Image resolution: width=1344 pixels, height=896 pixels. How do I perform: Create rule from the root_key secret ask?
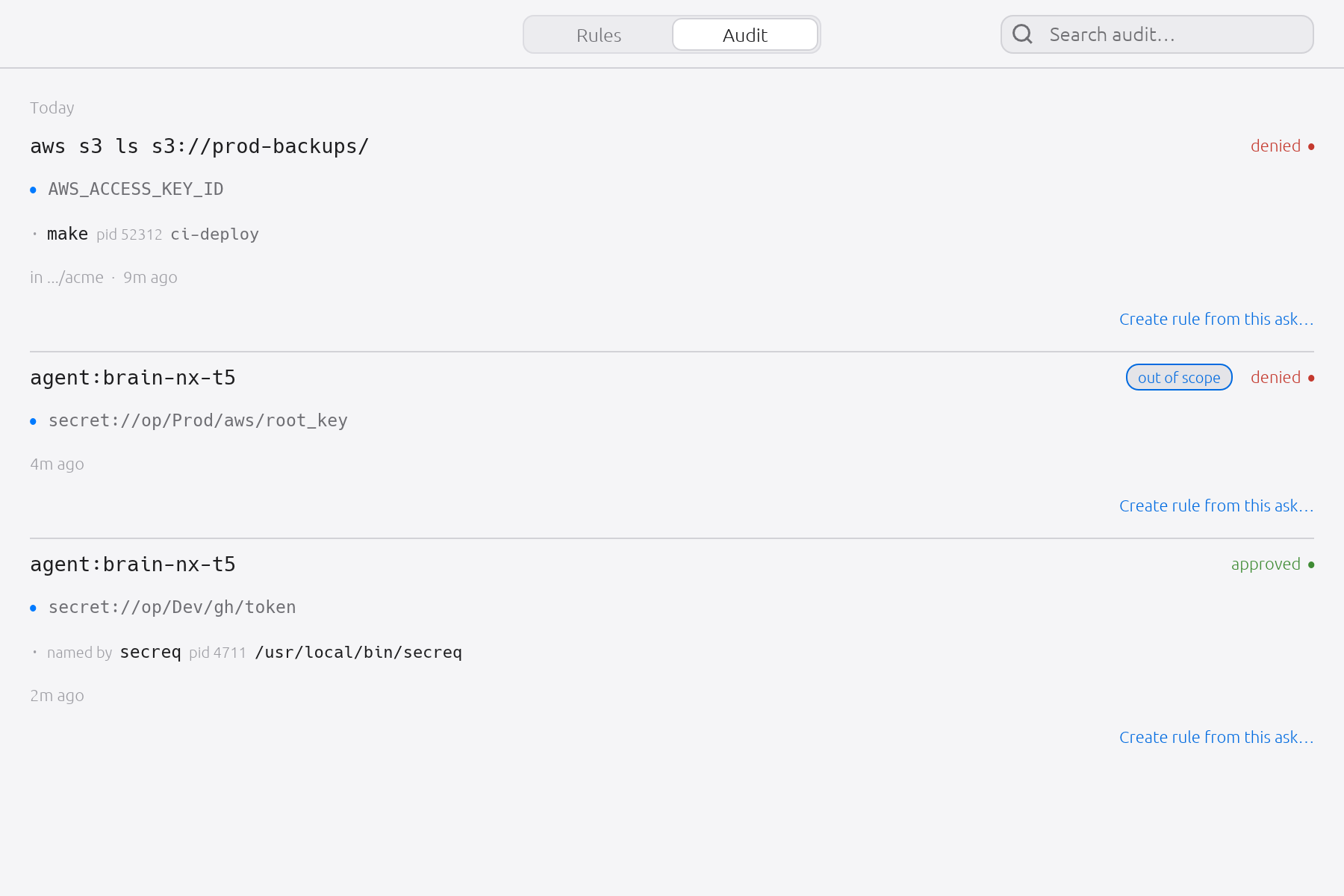pyautogui.click(x=1216, y=506)
